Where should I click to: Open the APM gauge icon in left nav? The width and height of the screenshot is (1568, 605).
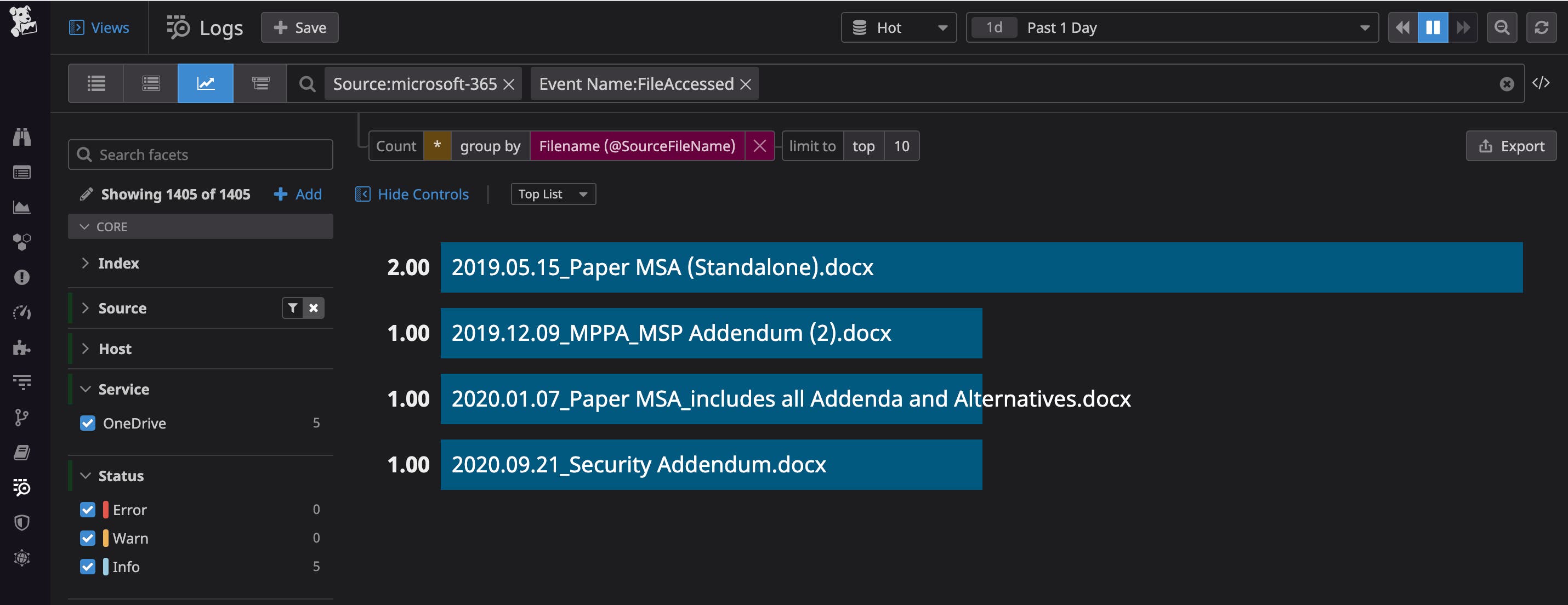point(22,312)
